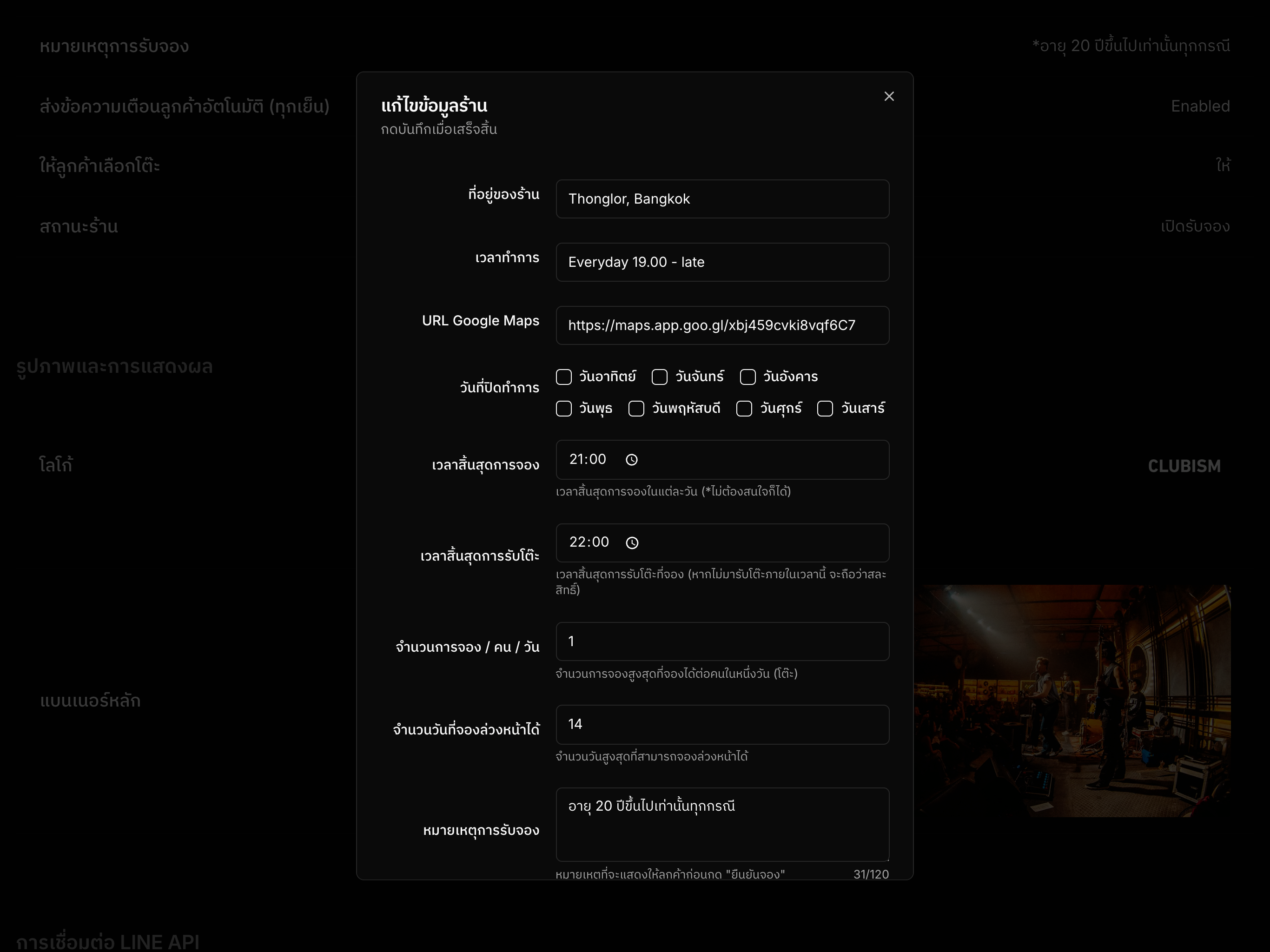This screenshot has height=952, width=1270.
Task: Click the ที่อยู่ของร้าน address field
Action: tap(722, 198)
